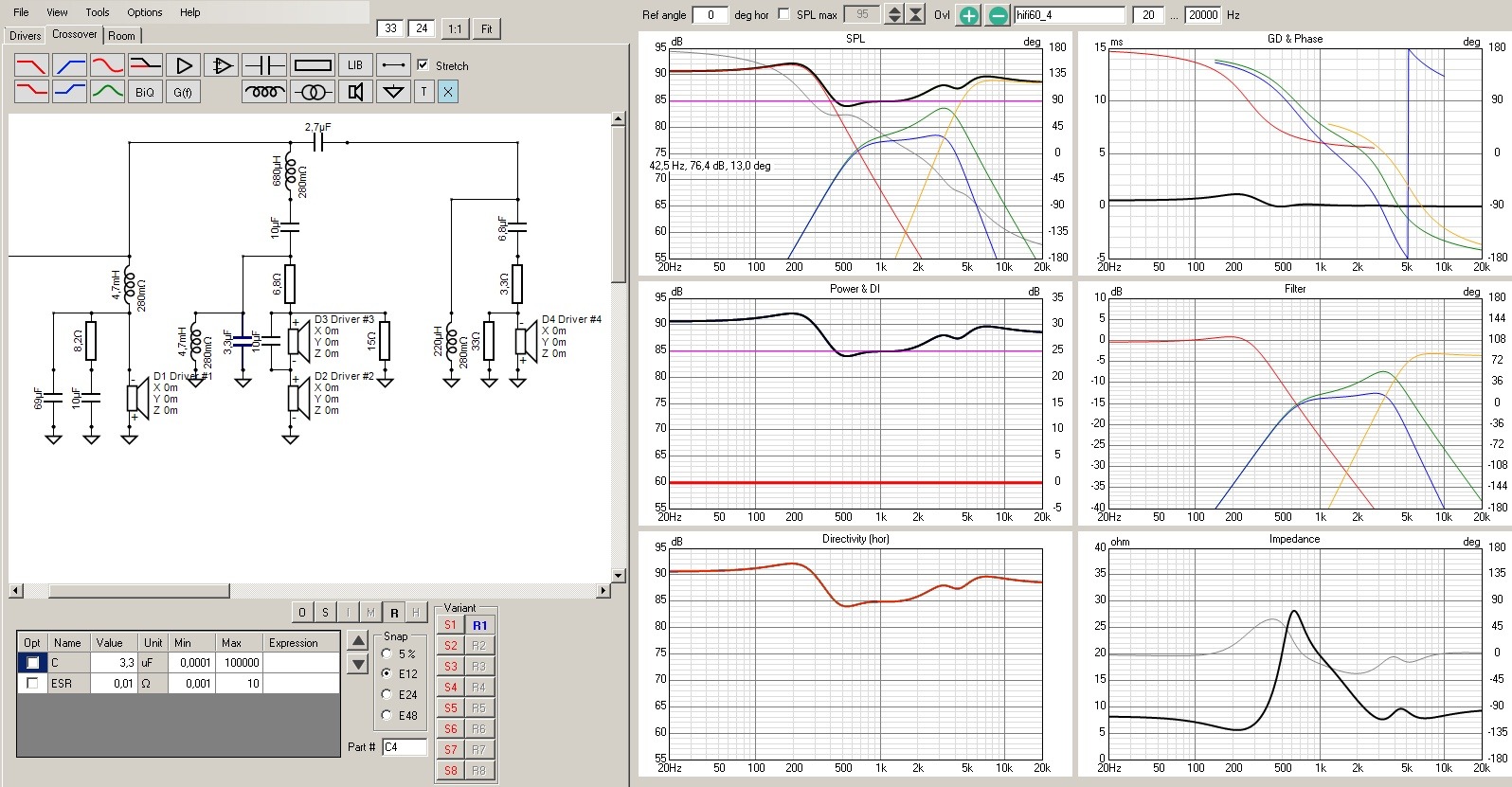Open the Options menu
This screenshot has width=1512, height=787.
[x=145, y=12]
